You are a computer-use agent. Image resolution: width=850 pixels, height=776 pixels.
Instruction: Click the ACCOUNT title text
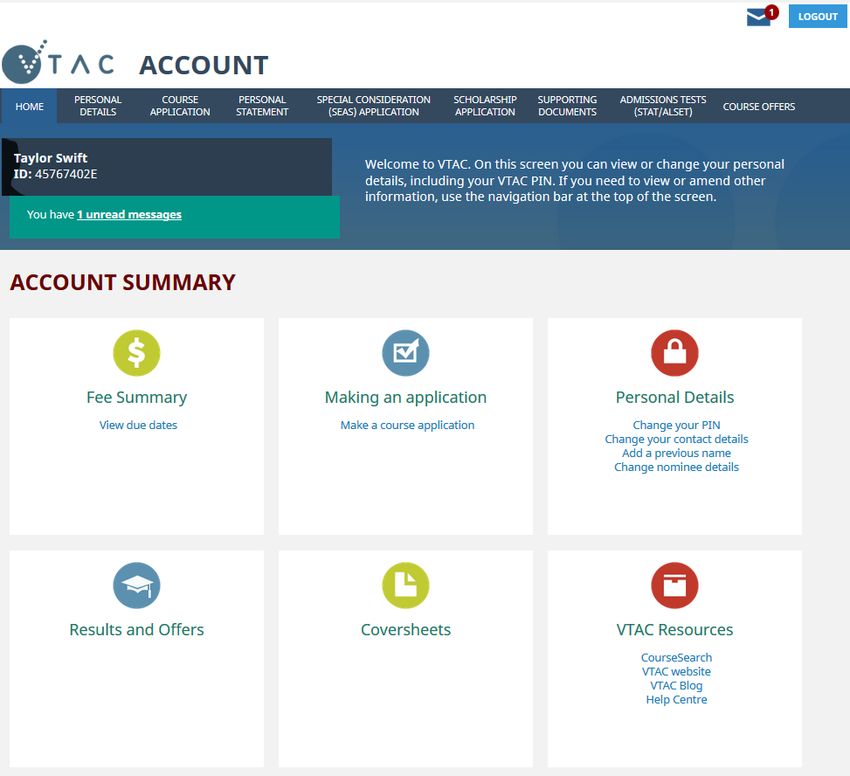[x=204, y=65]
